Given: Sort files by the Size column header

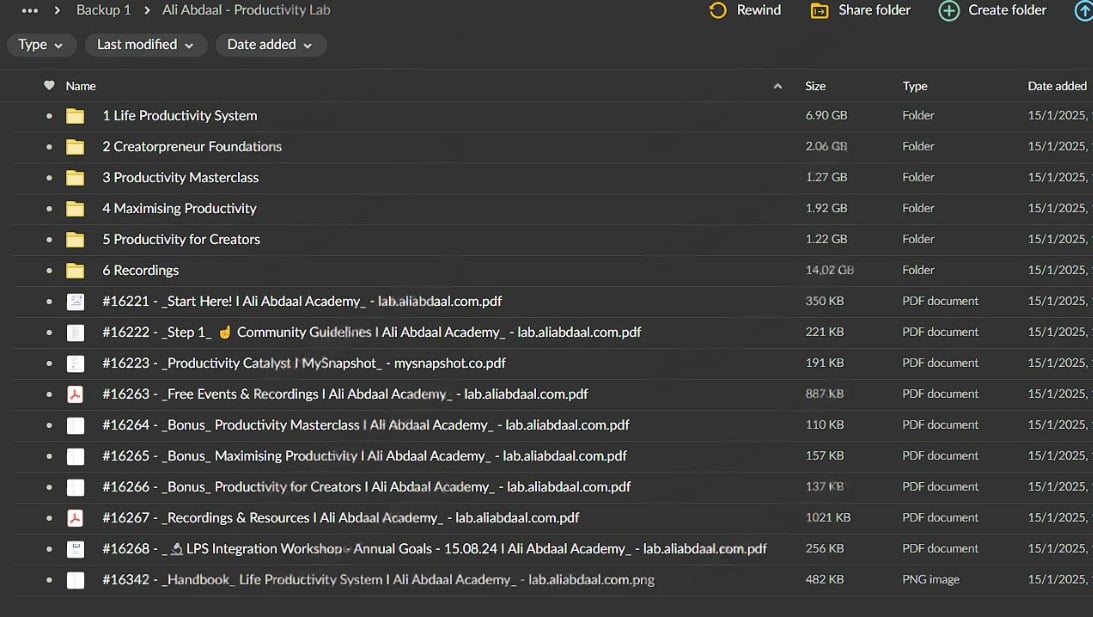Looking at the screenshot, I should tap(815, 86).
